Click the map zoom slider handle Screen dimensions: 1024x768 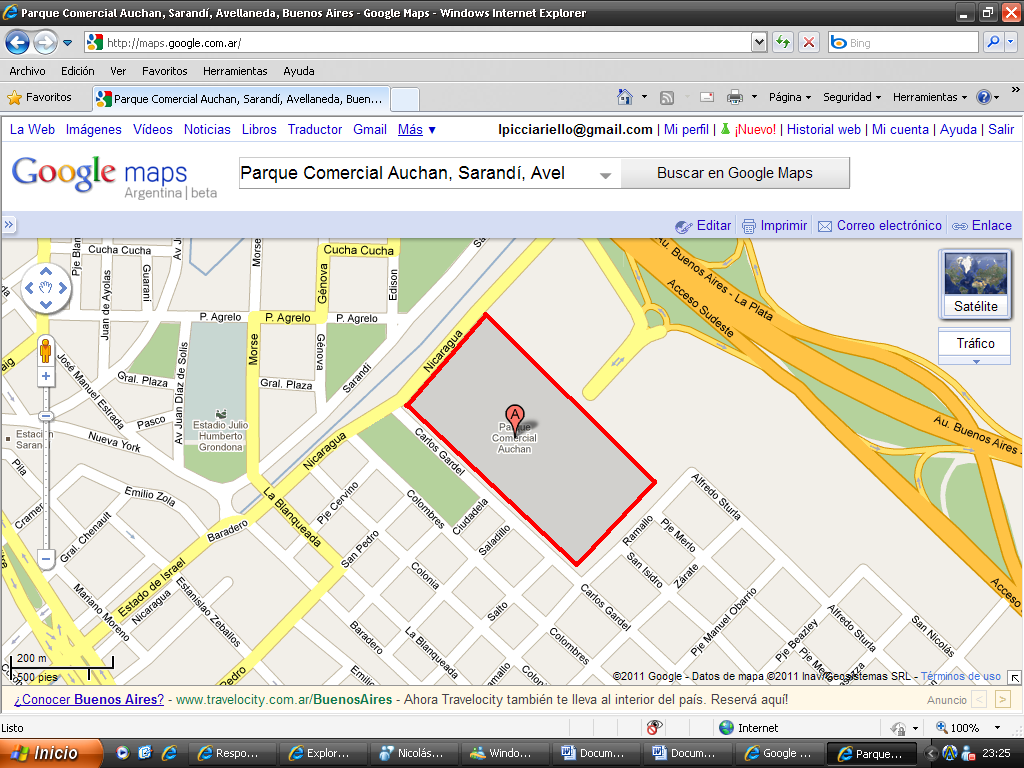point(45,415)
